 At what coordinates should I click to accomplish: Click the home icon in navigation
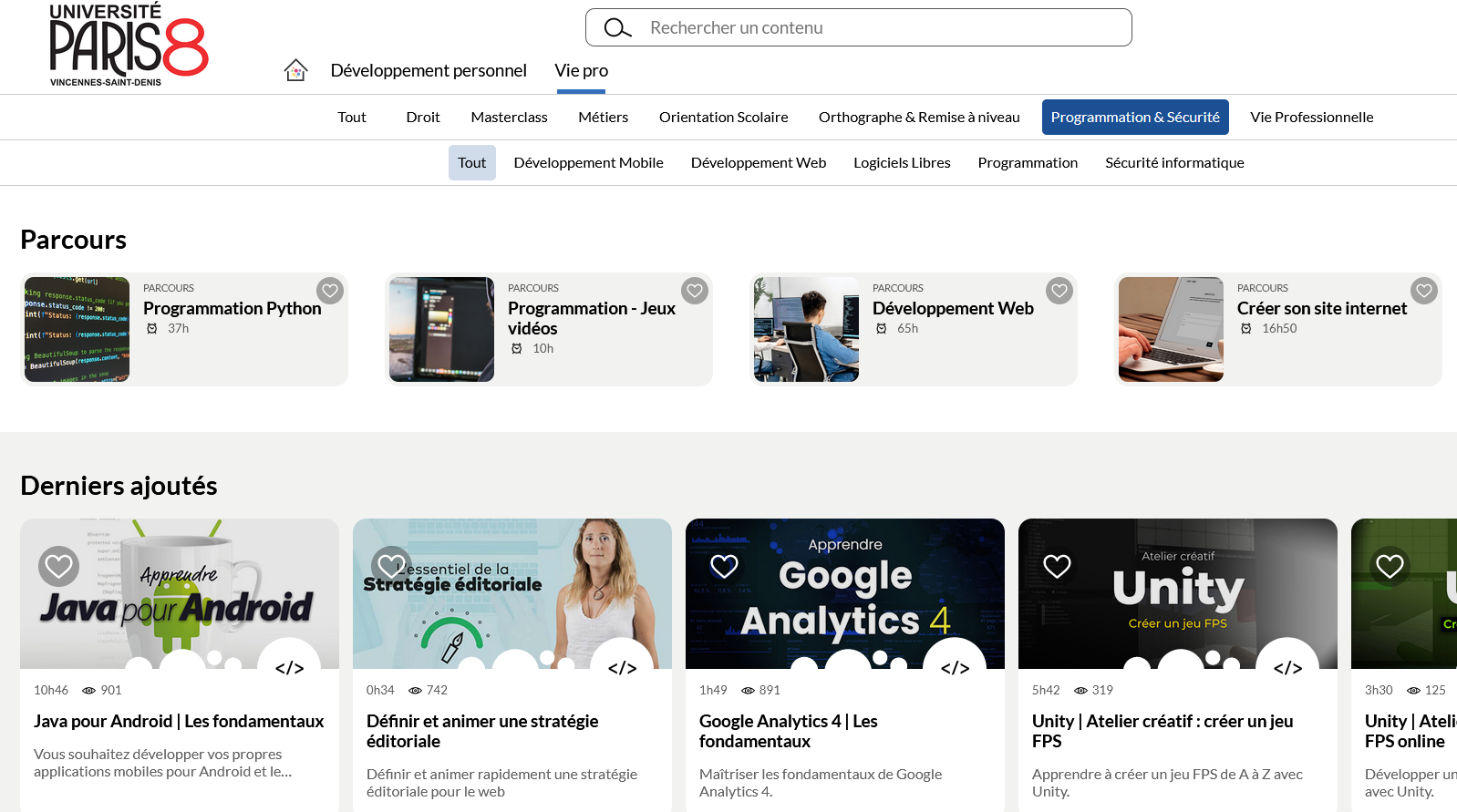pyautogui.click(x=295, y=70)
